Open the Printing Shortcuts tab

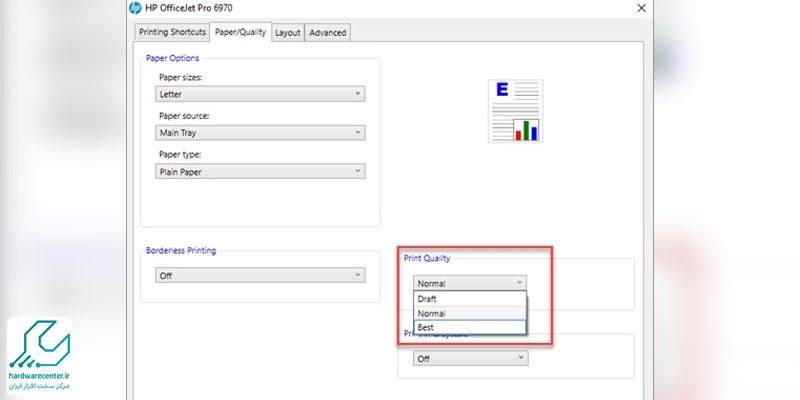point(172,32)
